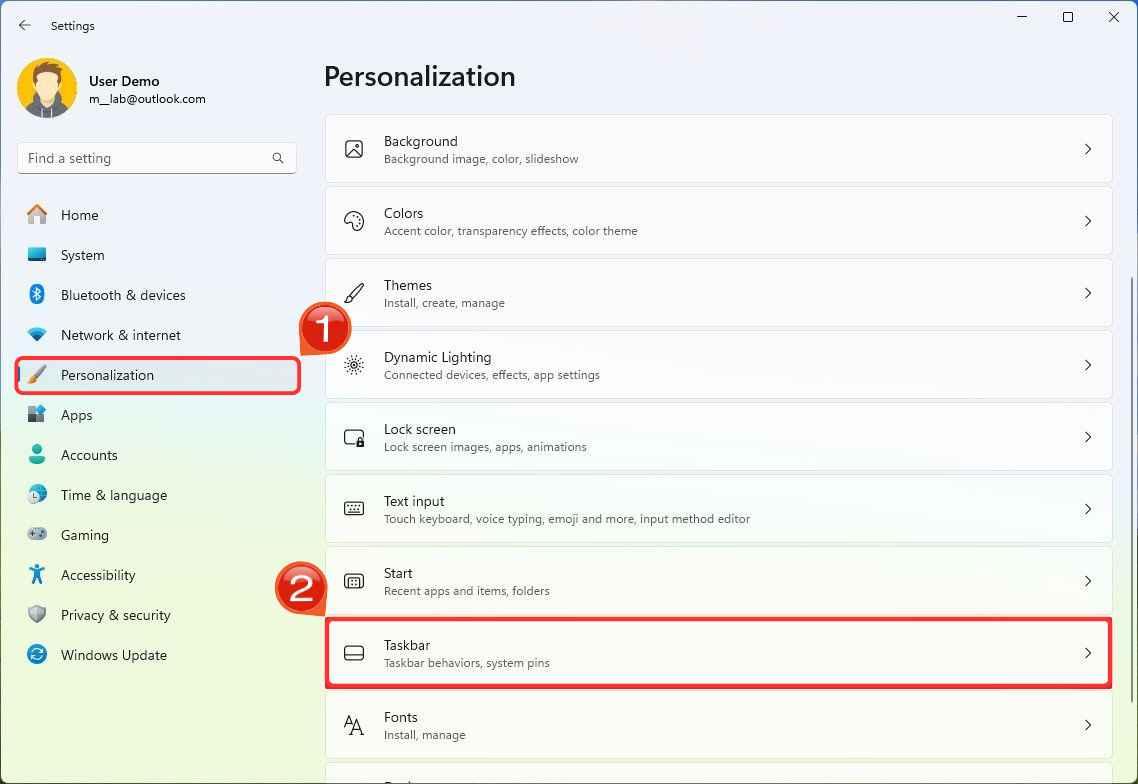Click the Network wifi icon
The height and width of the screenshot is (784, 1138).
(x=37, y=335)
